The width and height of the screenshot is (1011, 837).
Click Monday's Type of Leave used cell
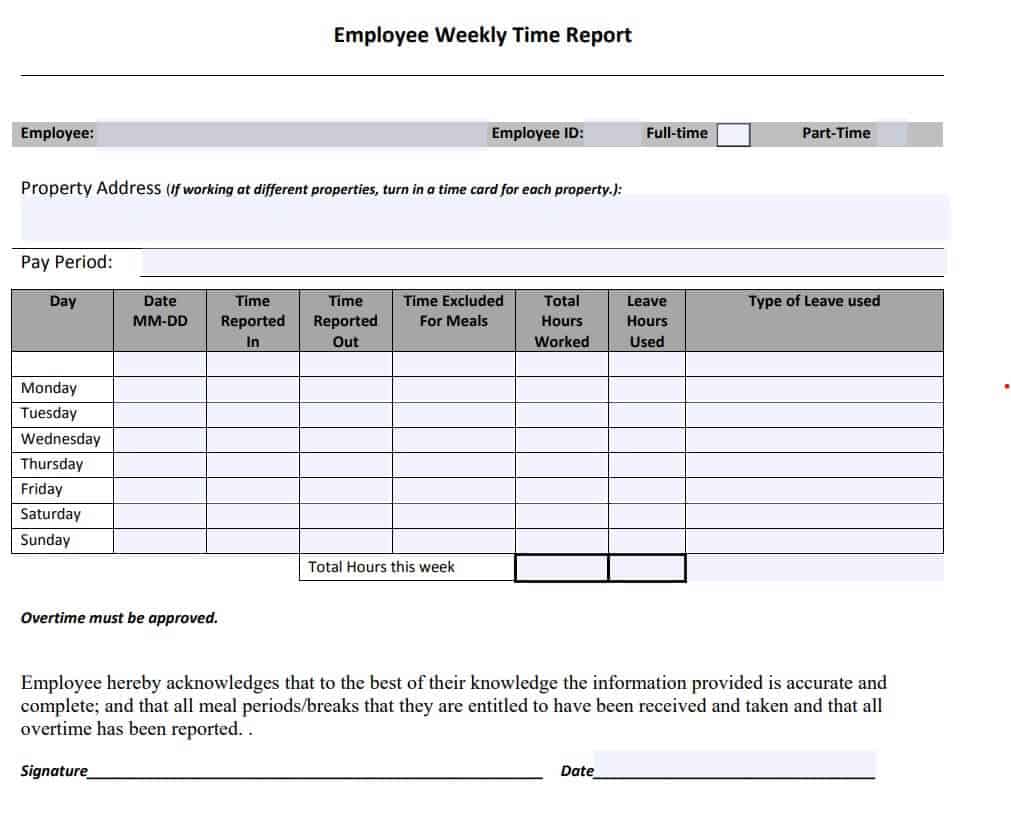[814, 389]
